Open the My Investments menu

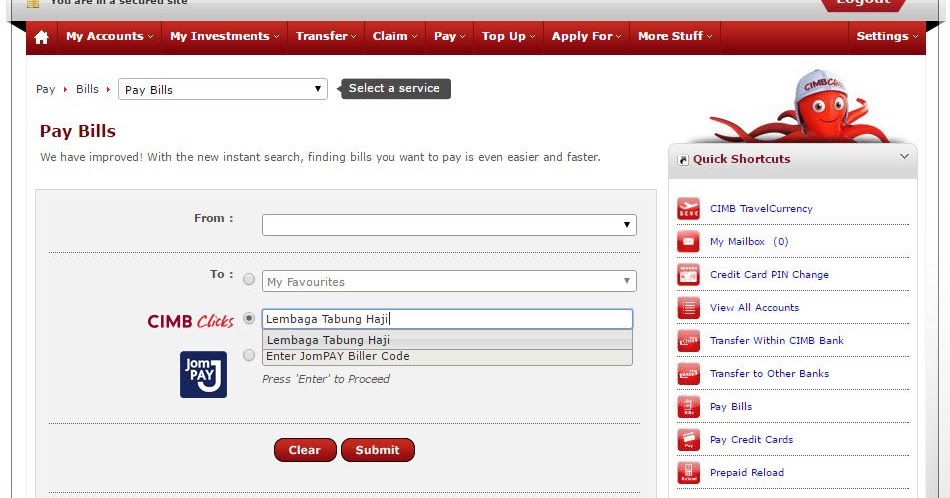tap(224, 36)
